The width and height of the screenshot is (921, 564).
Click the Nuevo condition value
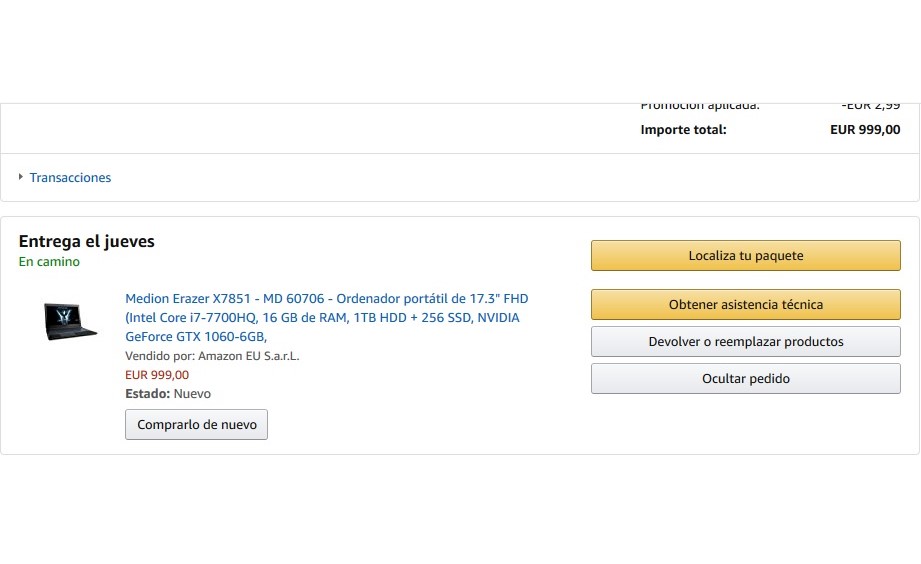point(193,394)
